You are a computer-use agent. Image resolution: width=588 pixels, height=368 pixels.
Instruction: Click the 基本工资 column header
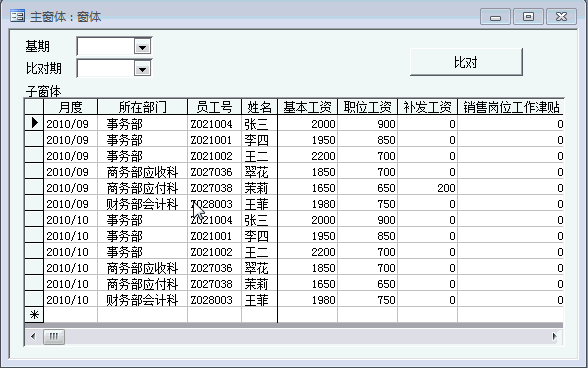pos(307,107)
